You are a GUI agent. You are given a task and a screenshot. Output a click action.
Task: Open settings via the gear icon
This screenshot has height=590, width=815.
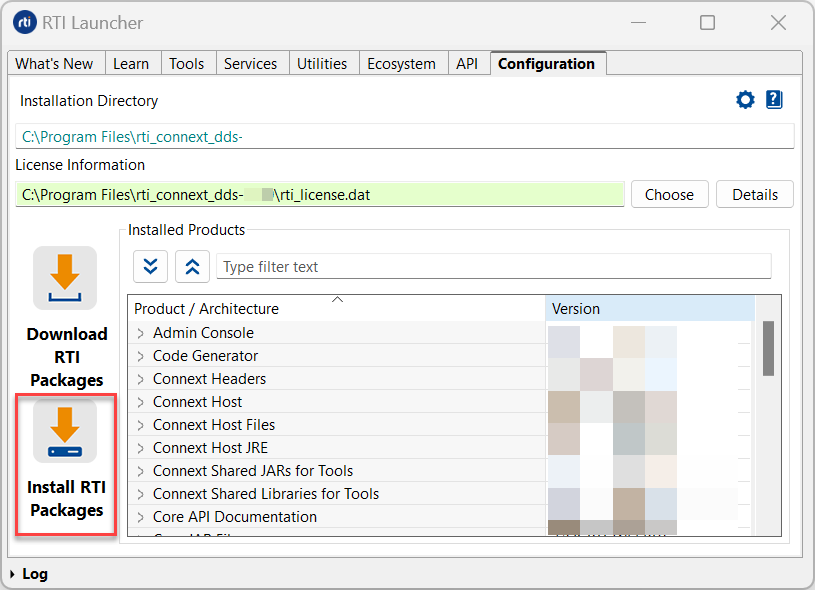pos(745,100)
